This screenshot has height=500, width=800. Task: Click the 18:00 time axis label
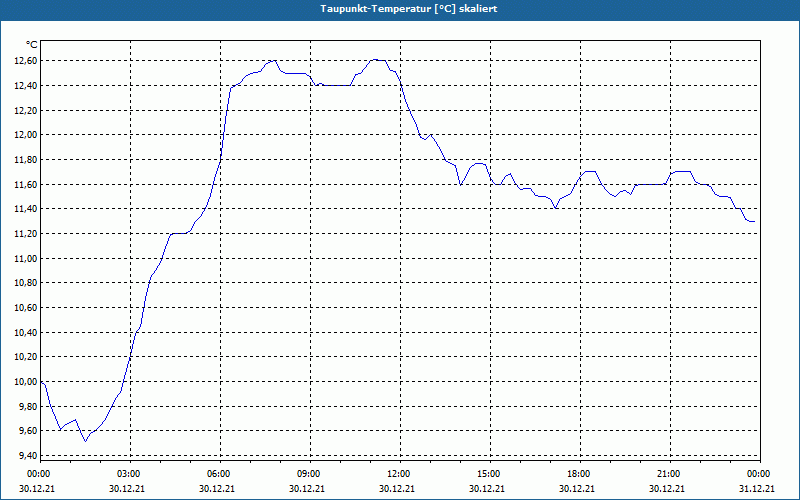580,474
